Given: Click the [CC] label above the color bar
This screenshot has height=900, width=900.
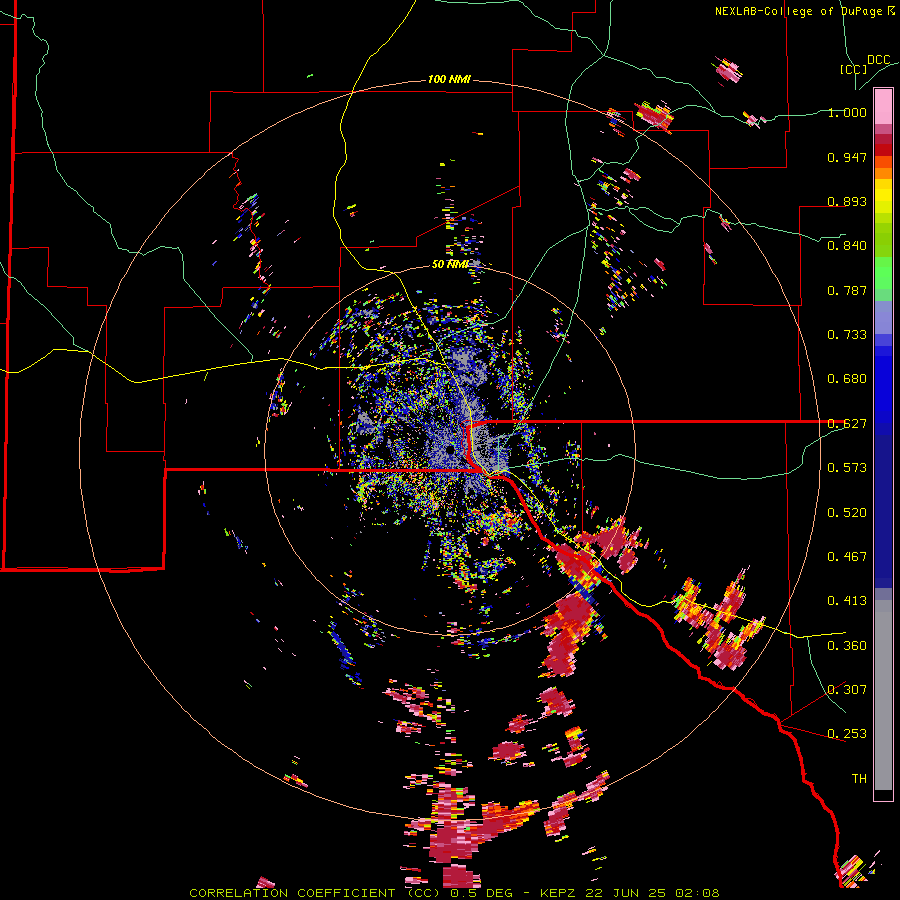Looking at the screenshot, I should pyautogui.click(x=853, y=69).
